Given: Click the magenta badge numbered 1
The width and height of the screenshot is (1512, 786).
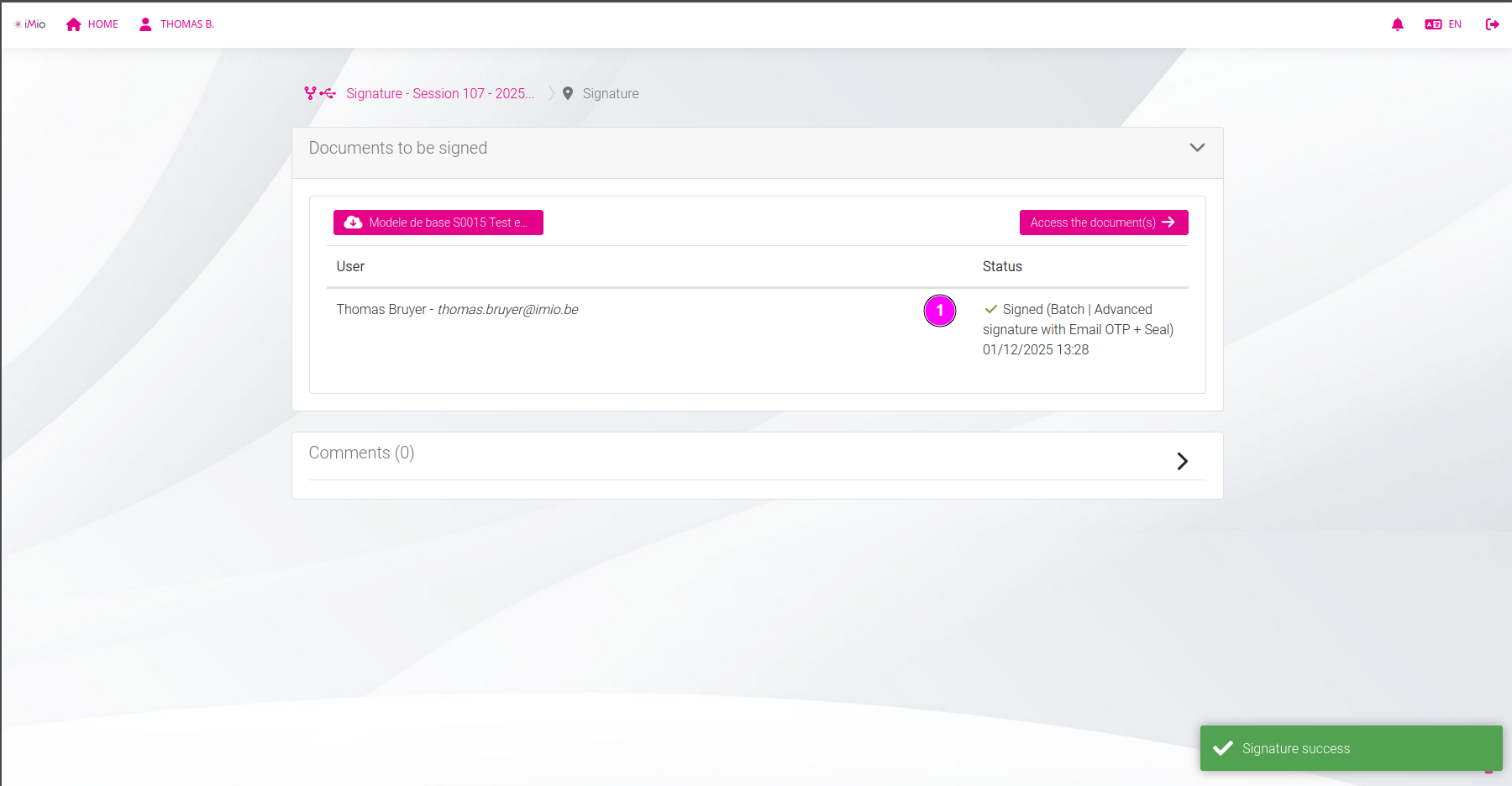Looking at the screenshot, I should click(x=939, y=311).
